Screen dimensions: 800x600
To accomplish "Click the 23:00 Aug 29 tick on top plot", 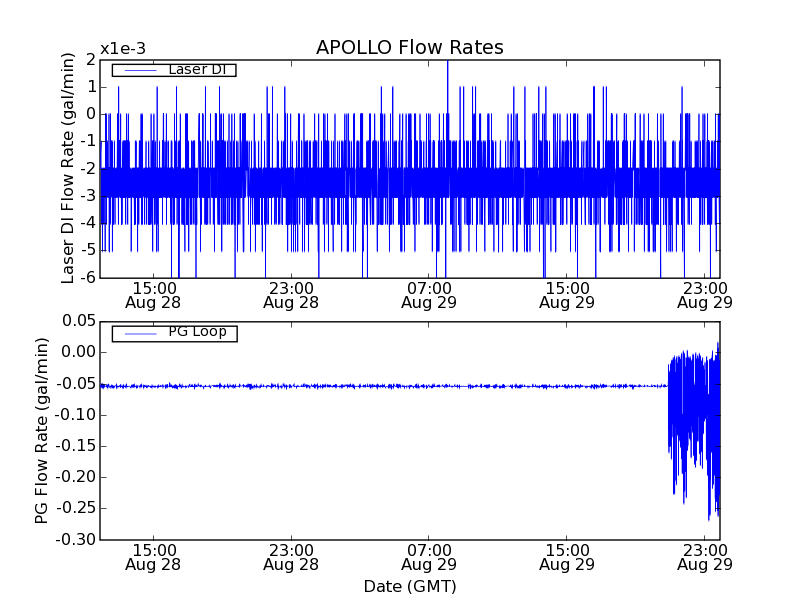I will tap(705, 294).
